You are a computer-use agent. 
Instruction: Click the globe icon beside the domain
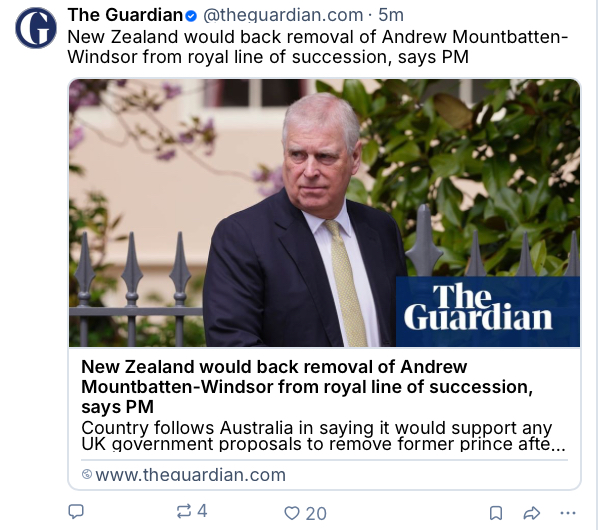(x=86, y=475)
